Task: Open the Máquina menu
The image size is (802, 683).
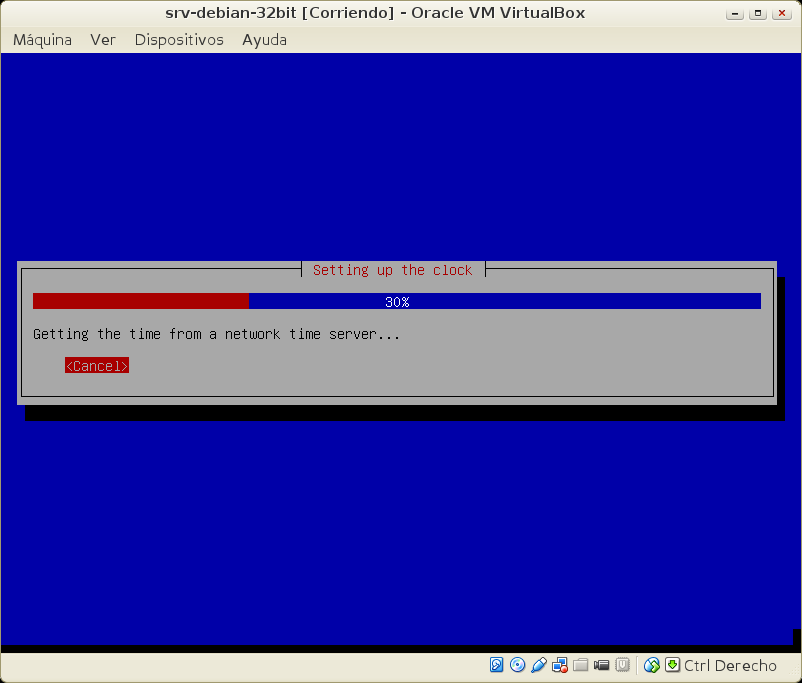Action: pyautogui.click(x=42, y=40)
